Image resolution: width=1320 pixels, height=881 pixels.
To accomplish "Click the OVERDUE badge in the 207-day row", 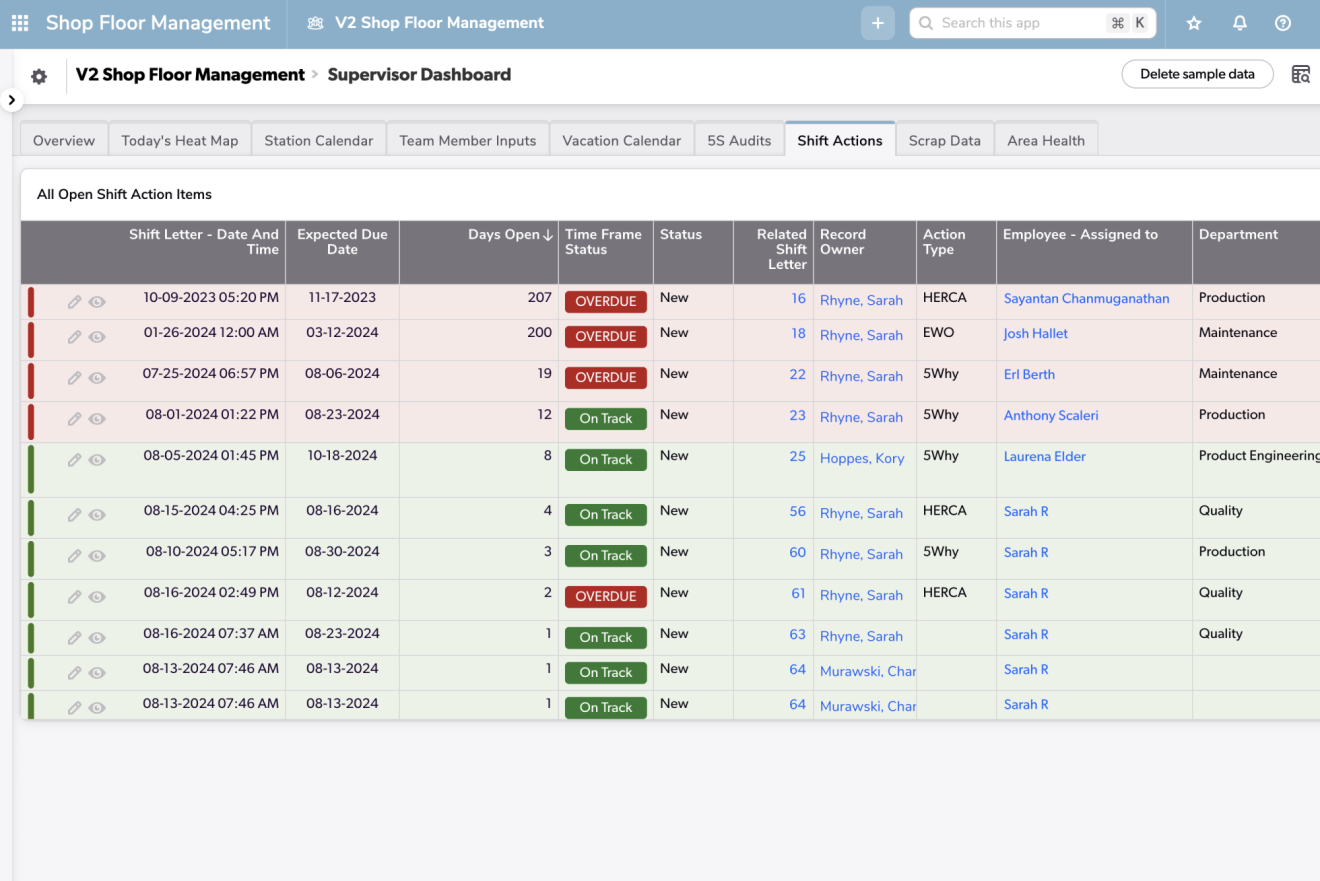I will [606, 301].
